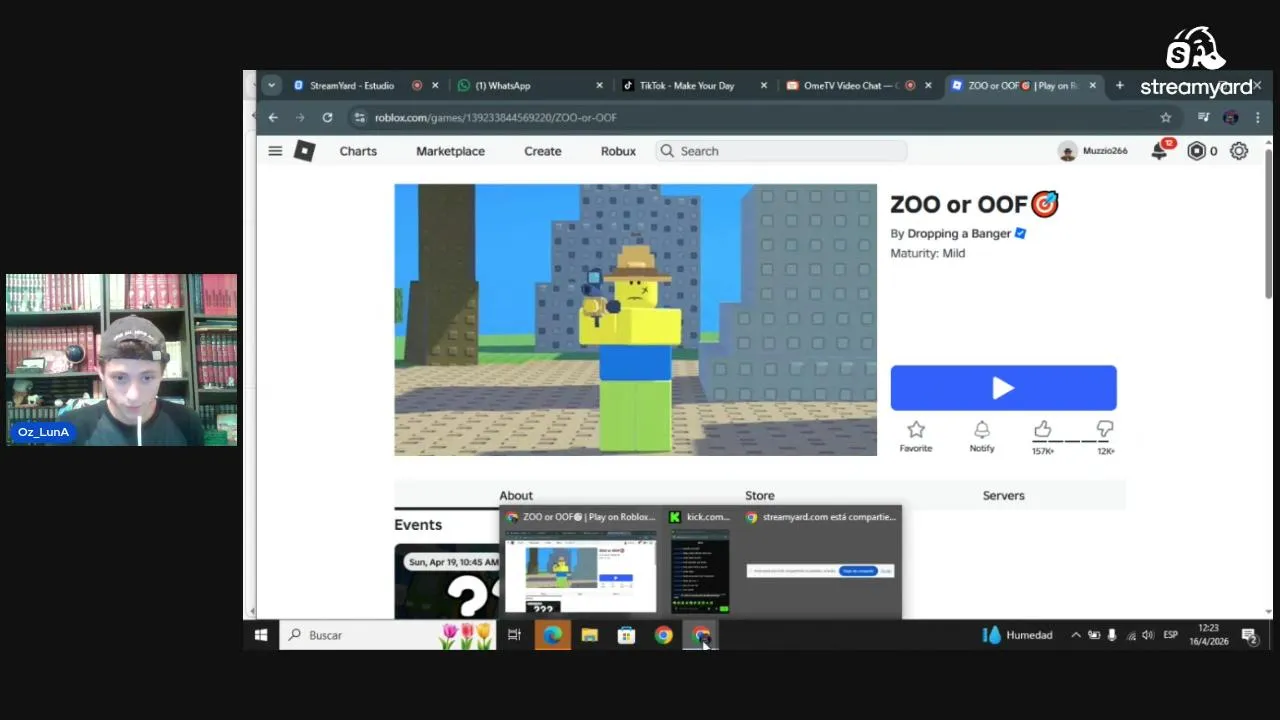The height and width of the screenshot is (720, 1280).
Task: Open File Explorer from the taskbar
Action: (x=589, y=635)
